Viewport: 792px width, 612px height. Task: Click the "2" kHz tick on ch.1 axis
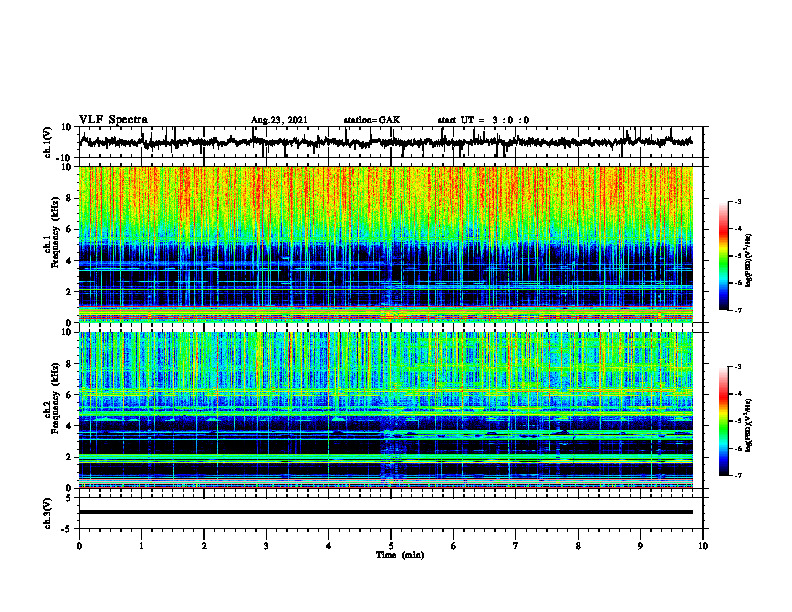coord(70,292)
